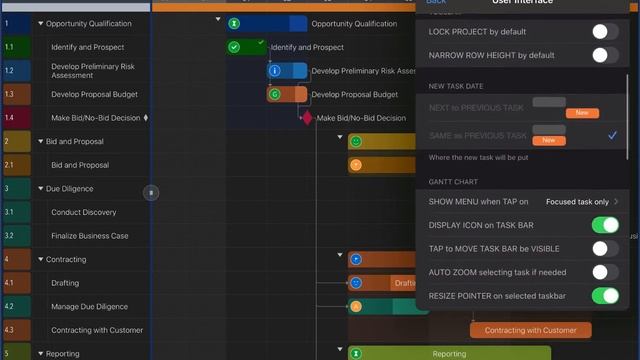640x360 pixels.
Task: Click the hourglass icon on Opportunity Qualification bar
Action: tap(234, 24)
